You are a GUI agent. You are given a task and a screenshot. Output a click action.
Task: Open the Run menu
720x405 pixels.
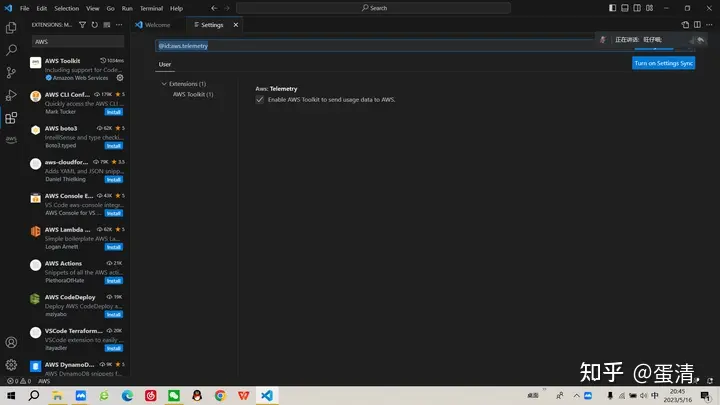(x=127, y=8)
